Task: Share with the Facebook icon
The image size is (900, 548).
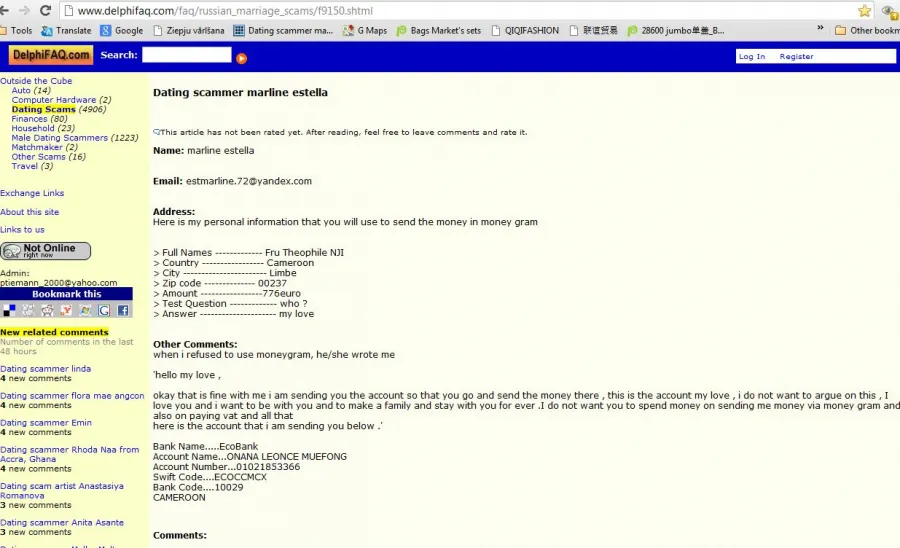Action: click(123, 310)
